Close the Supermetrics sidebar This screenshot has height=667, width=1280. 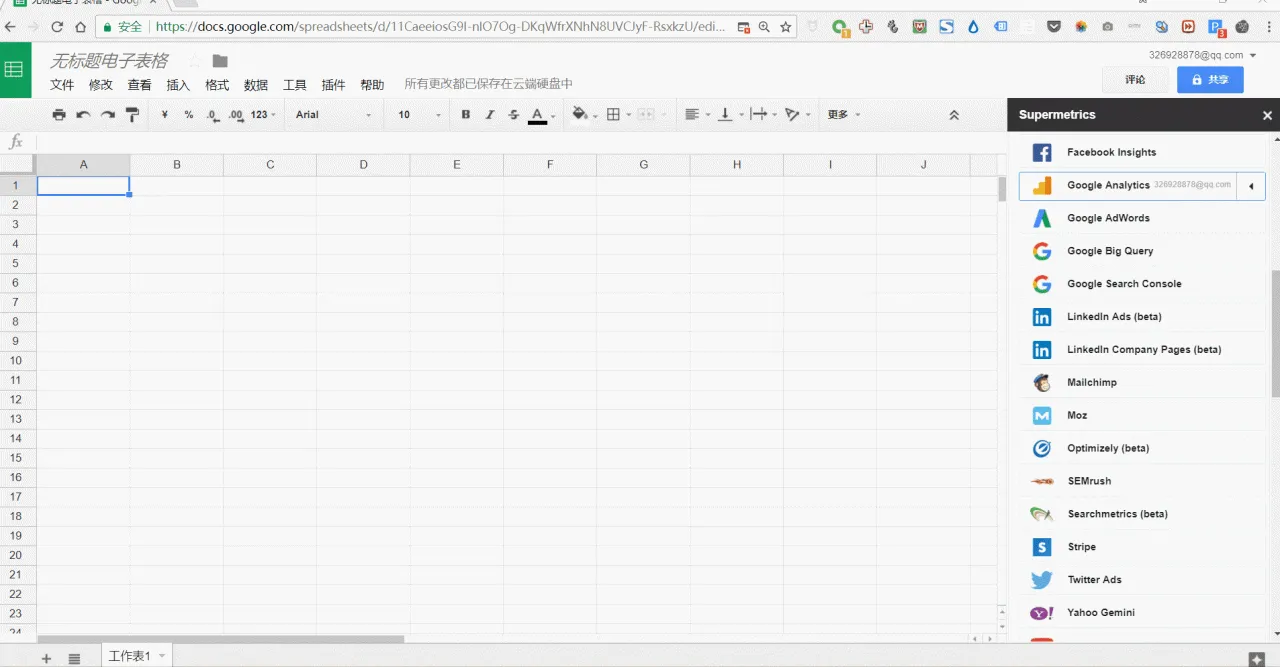click(x=1267, y=115)
